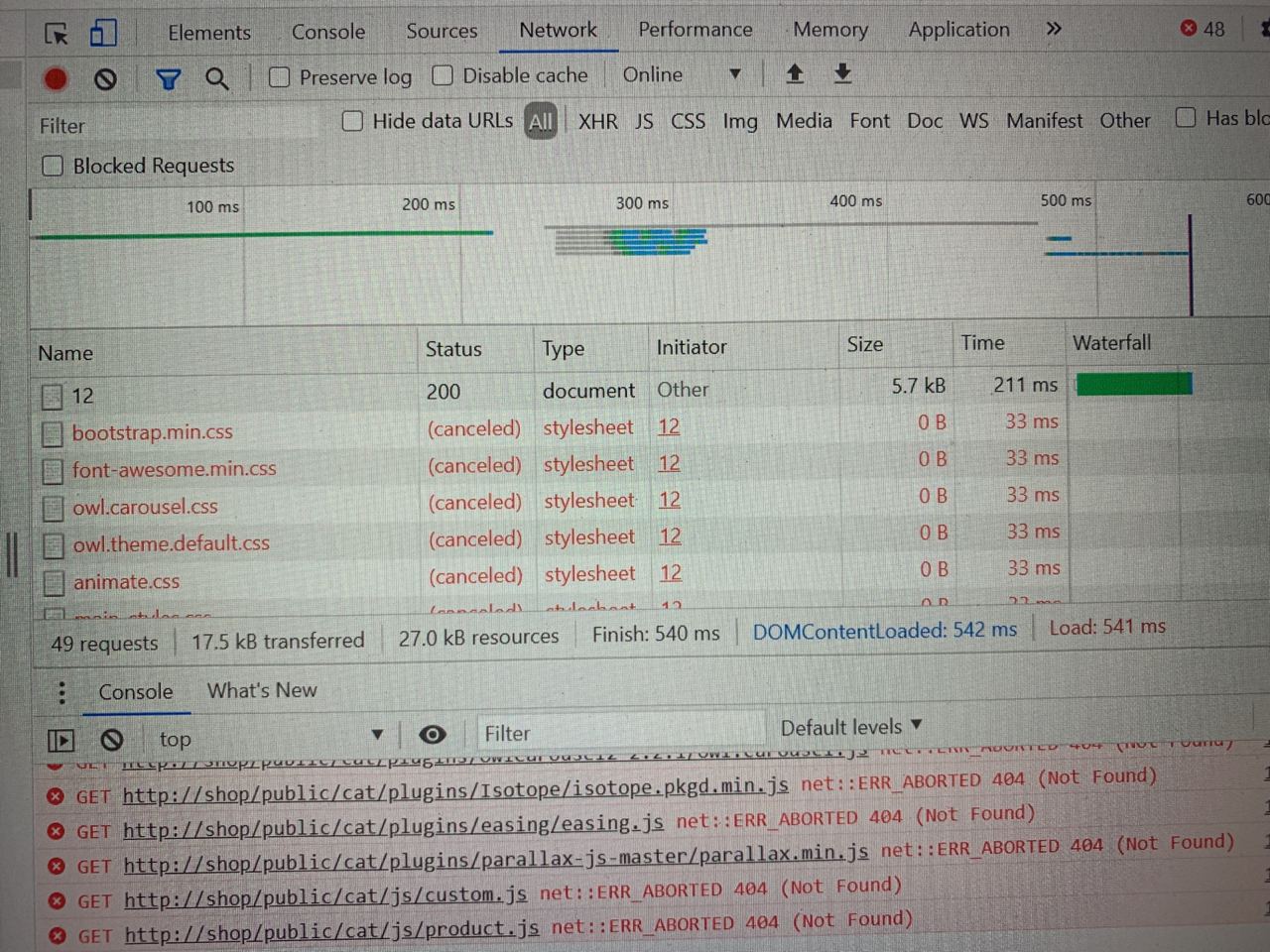
Task: Filter requests by XHR
Action: [597, 122]
